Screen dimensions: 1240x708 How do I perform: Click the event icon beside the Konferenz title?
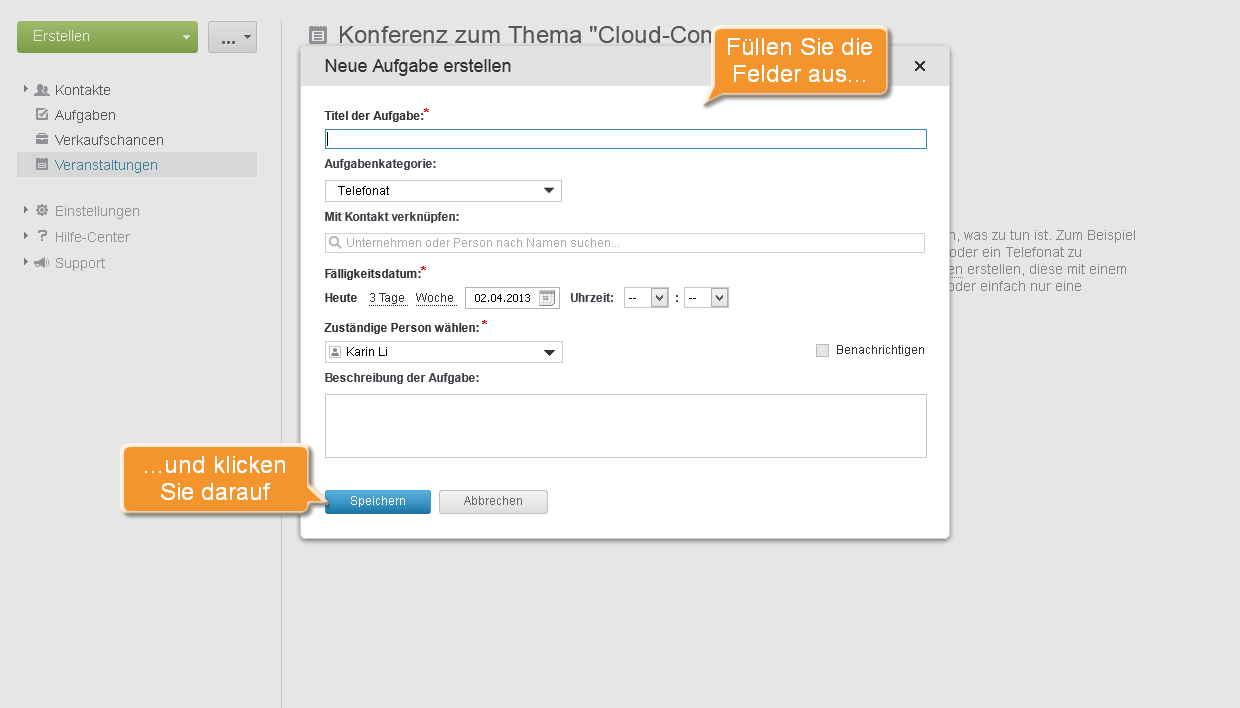pyautogui.click(x=318, y=36)
